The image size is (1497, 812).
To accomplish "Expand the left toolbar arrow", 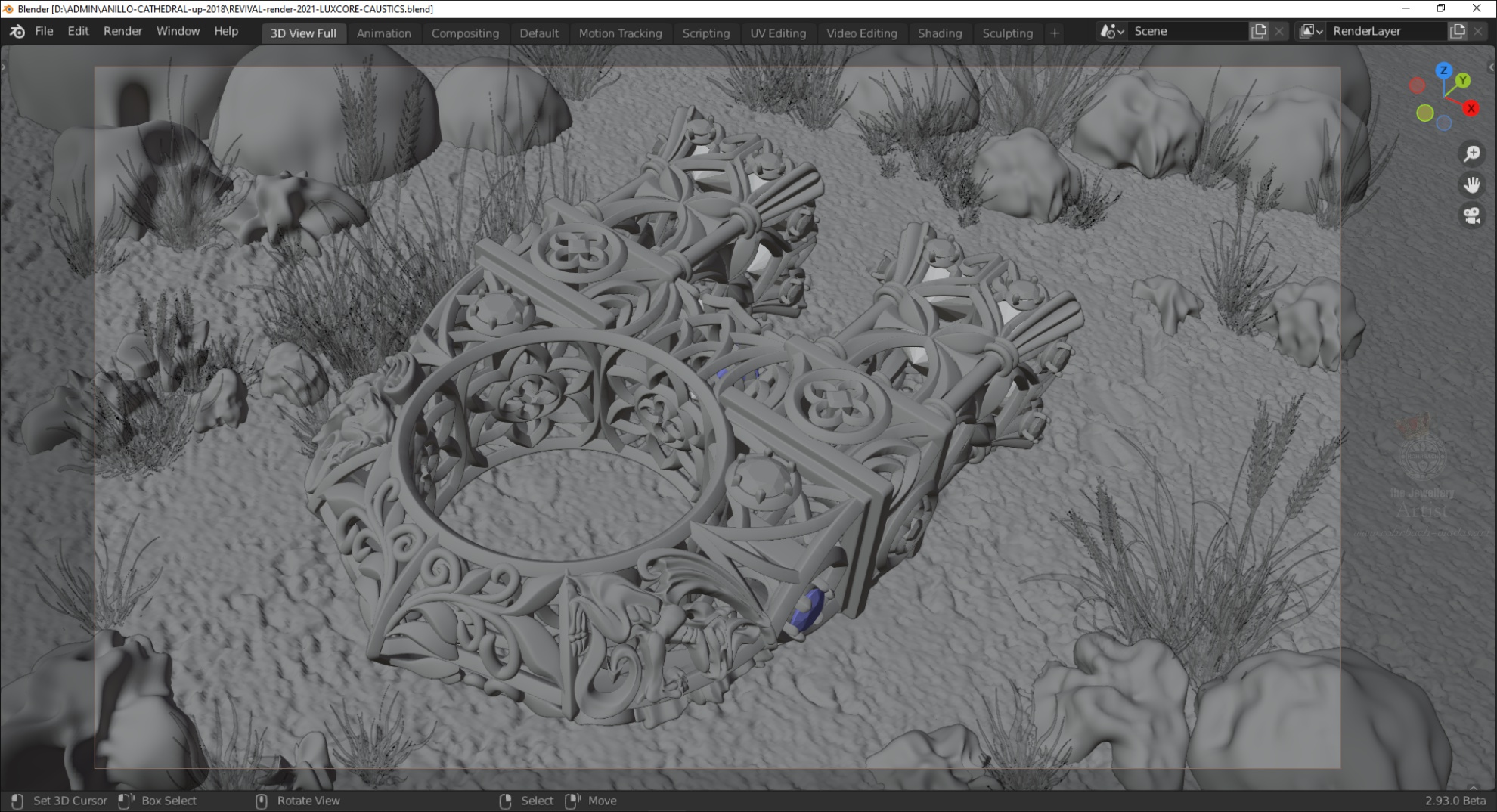I will 4,67.
